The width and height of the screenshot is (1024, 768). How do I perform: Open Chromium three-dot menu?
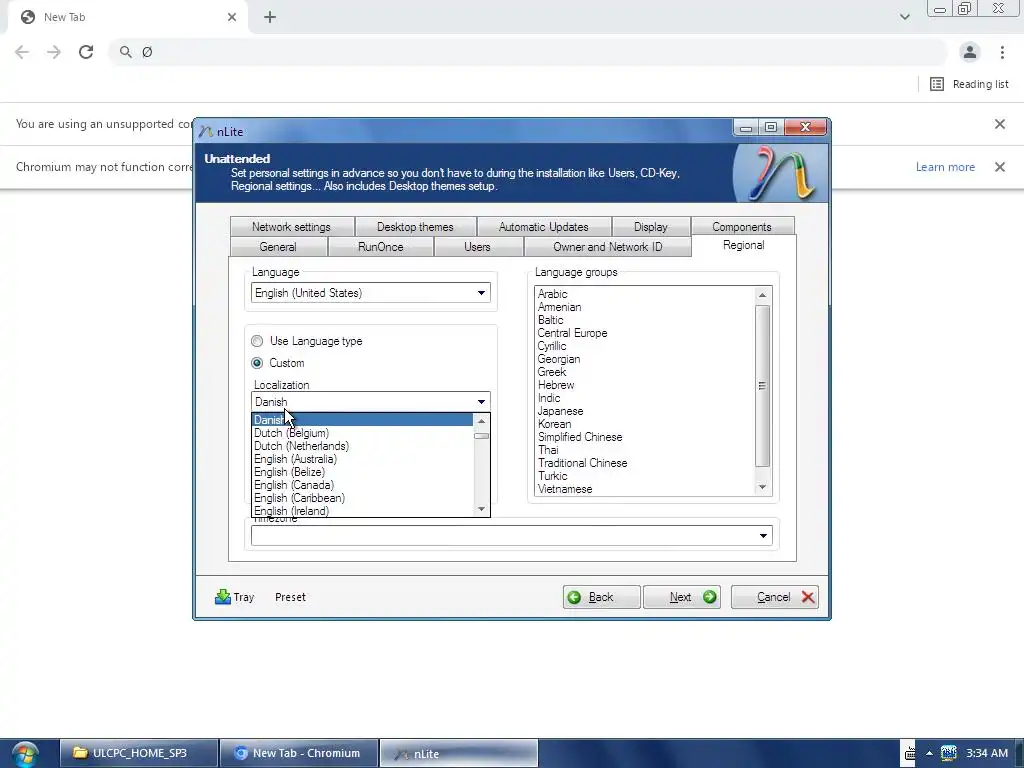(1002, 52)
